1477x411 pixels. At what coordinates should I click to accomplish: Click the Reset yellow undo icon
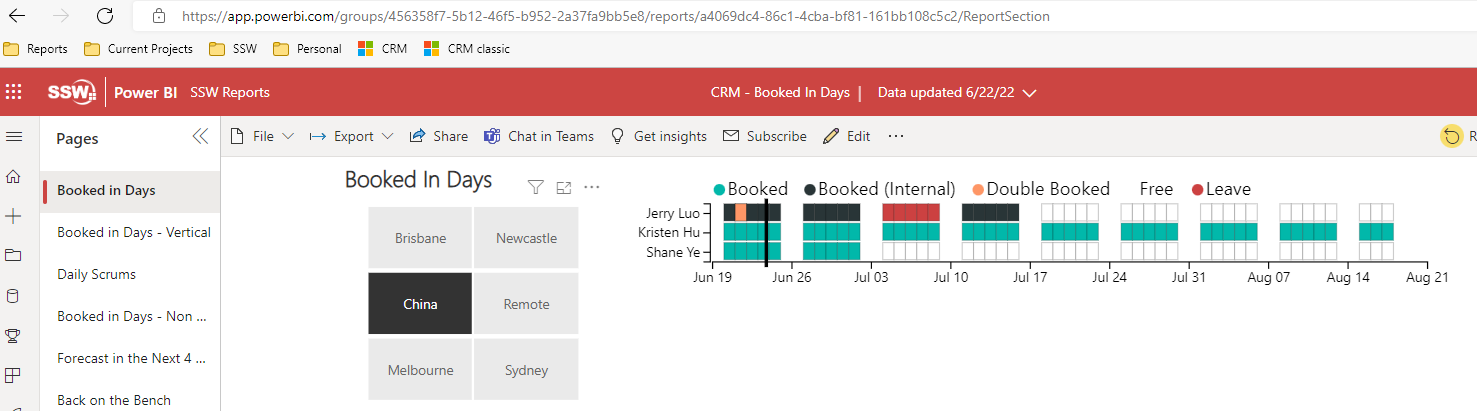point(1450,136)
